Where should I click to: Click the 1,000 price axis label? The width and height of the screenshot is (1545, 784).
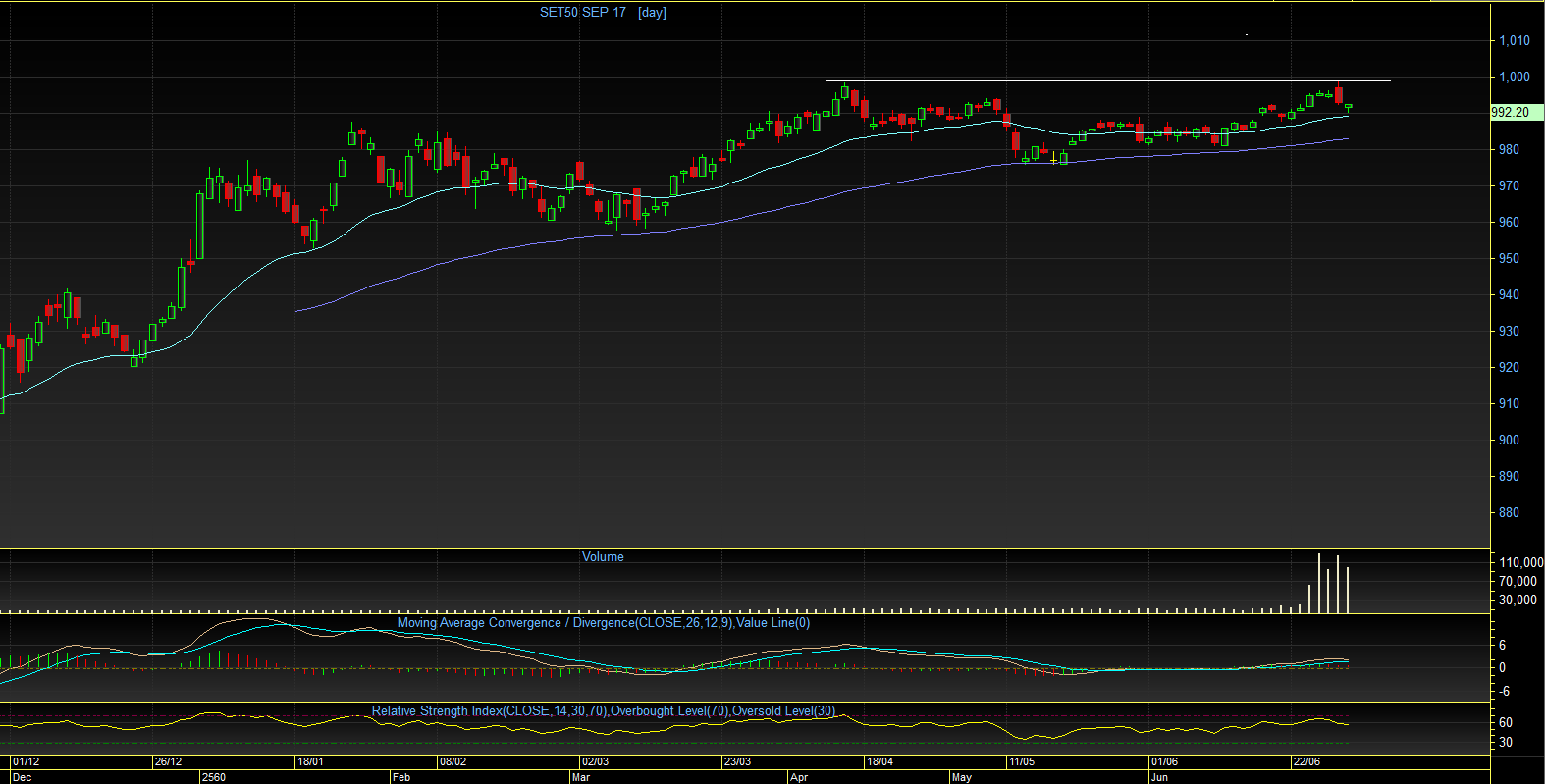pyautogui.click(x=1514, y=77)
